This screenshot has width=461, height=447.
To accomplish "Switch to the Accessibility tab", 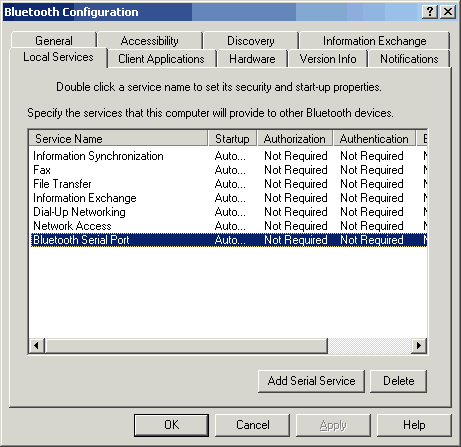I will [x=150, y=41].
